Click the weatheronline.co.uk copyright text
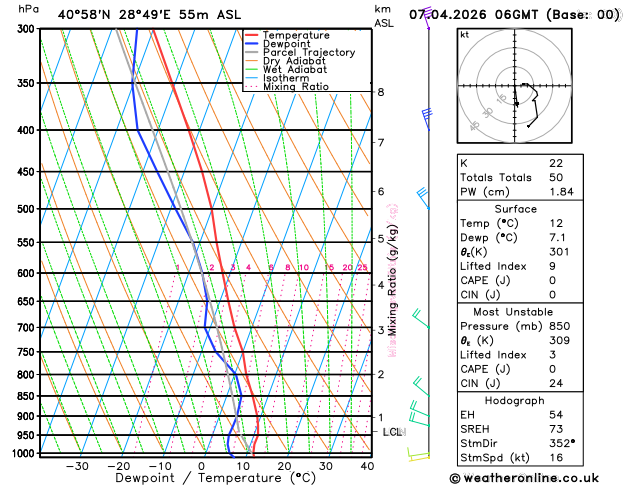629x486 pixels. [x=524, y=478]
